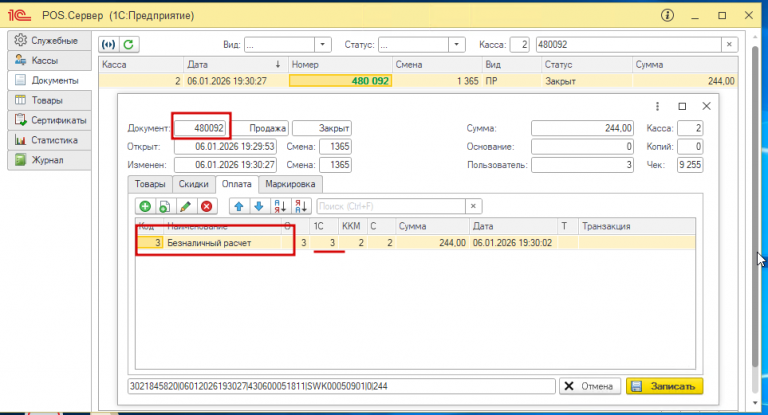
Task: Click the broadcast signal icon button
Action: click(108, 45)
